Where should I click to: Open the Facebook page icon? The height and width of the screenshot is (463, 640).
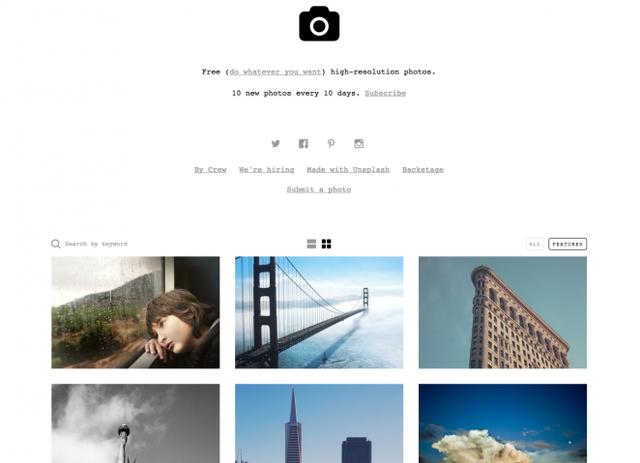303,143
